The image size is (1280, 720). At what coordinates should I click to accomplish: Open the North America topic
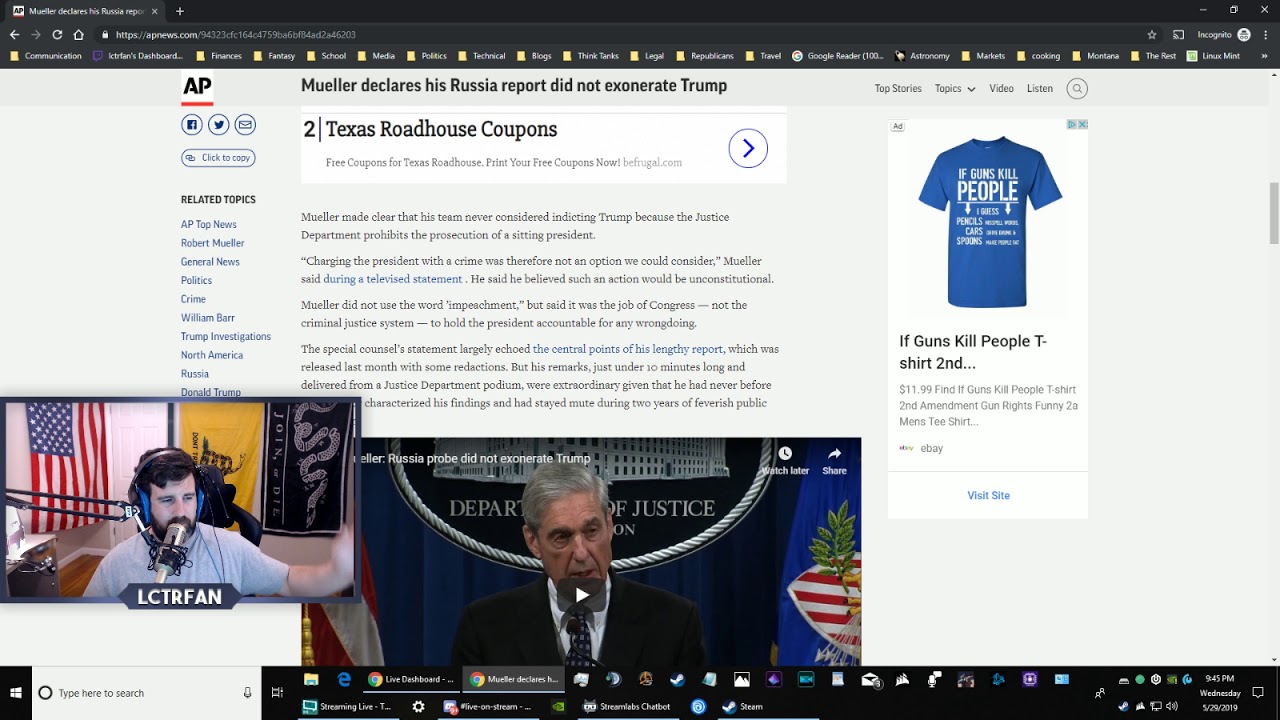pos(212,355)
